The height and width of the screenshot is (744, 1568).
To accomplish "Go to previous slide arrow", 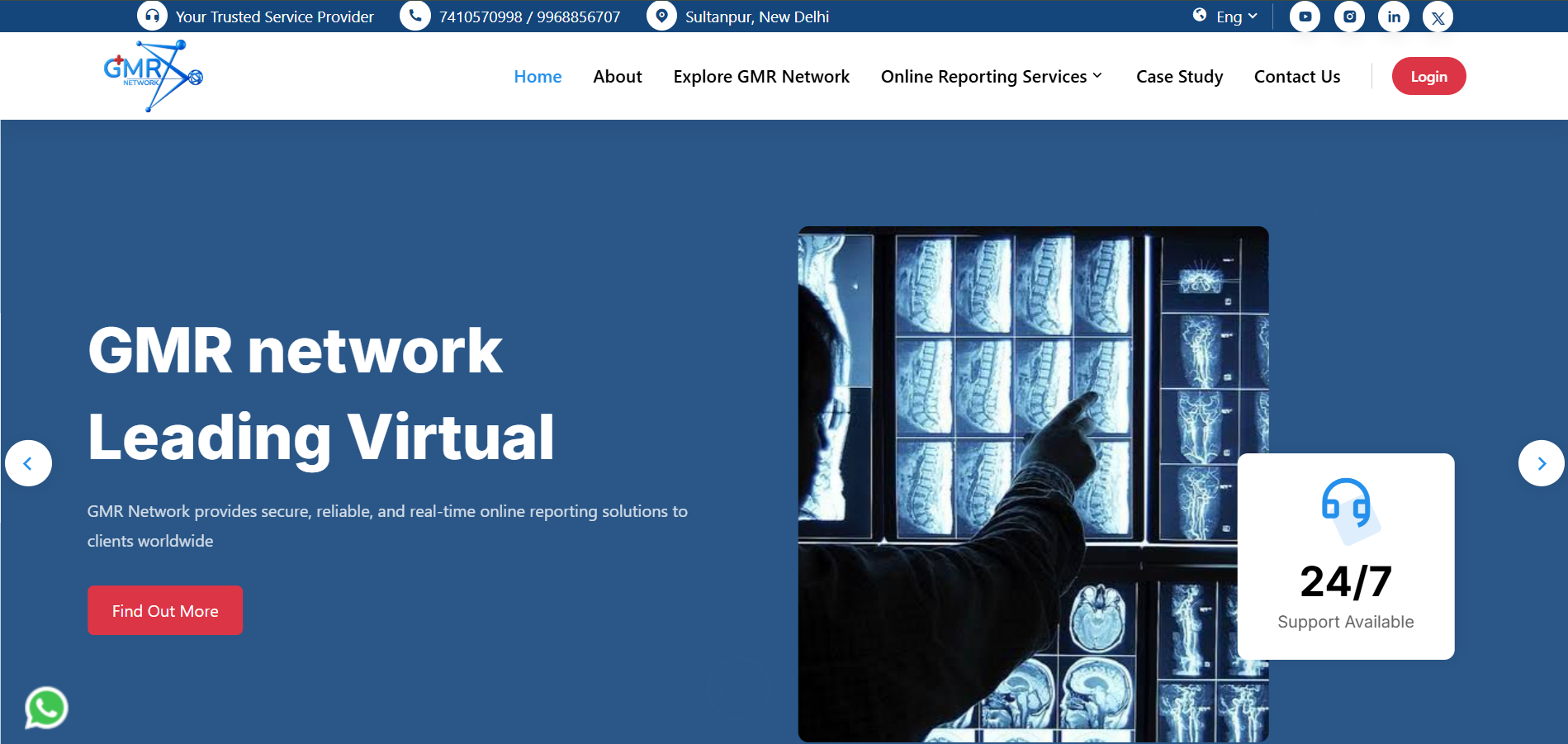I will click(x=28, y=463).
